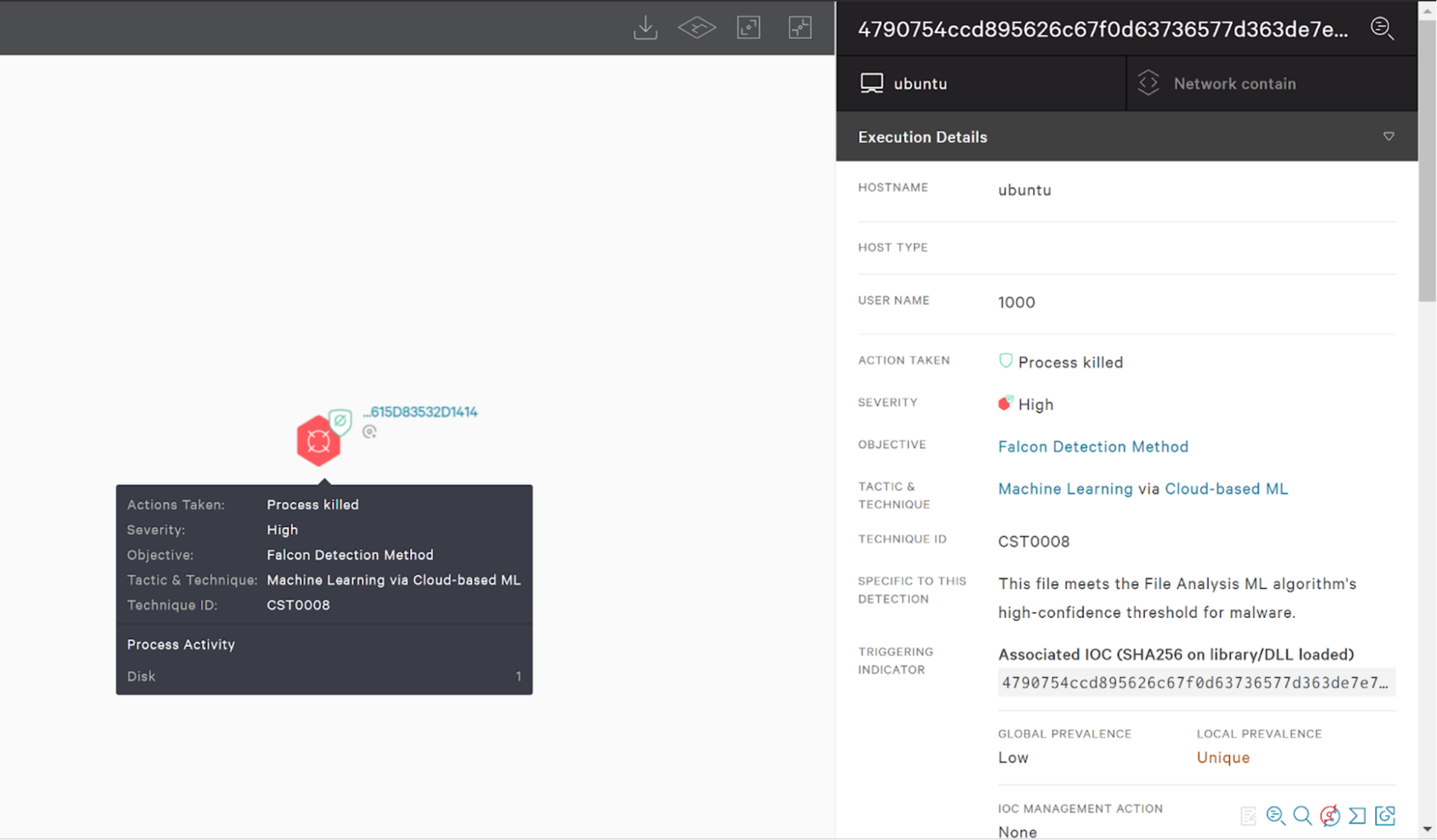The width and height of the screenshot is (1437, 840).
Task: Click the diamond tree-layout icon in the toolbar
Action: tap(697, 28)
